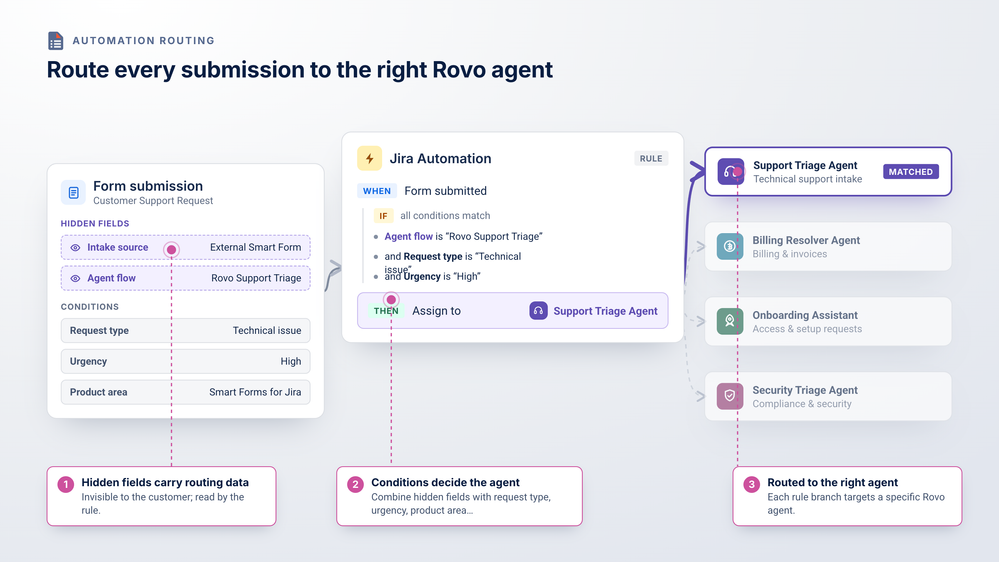The height and width of the screenshot is (562, 999).
Task: Click the Billing Resolver Agent dollar icon
Action: click(729, 247)
